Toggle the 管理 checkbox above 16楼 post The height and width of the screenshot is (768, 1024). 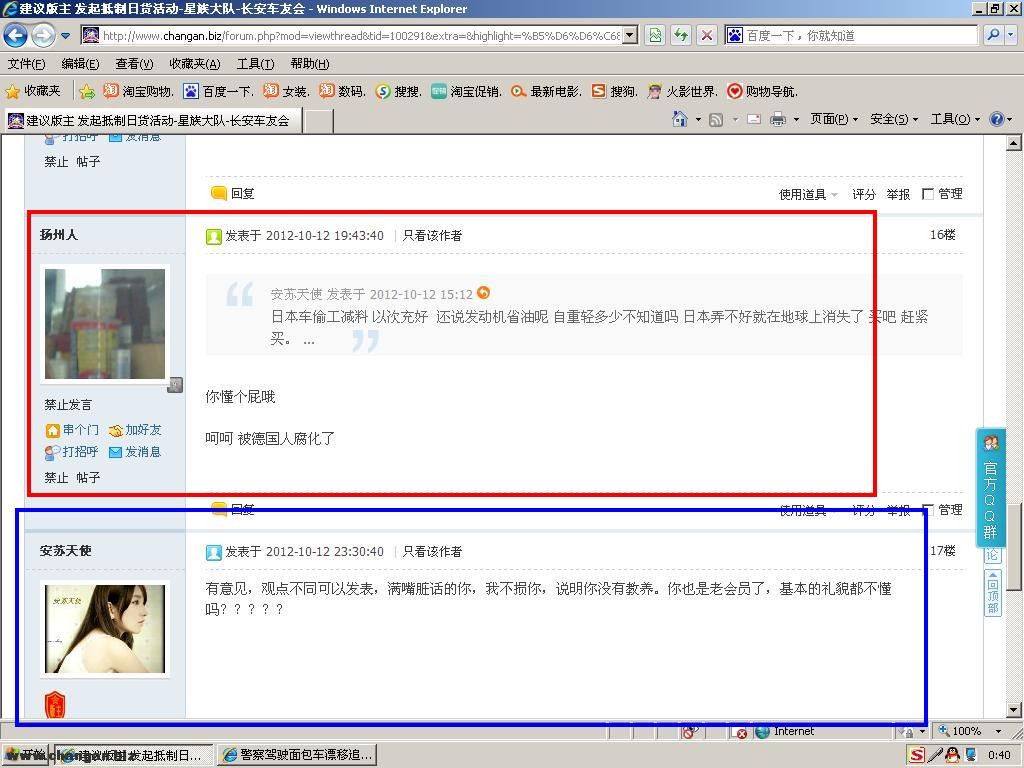coord(928,194)
